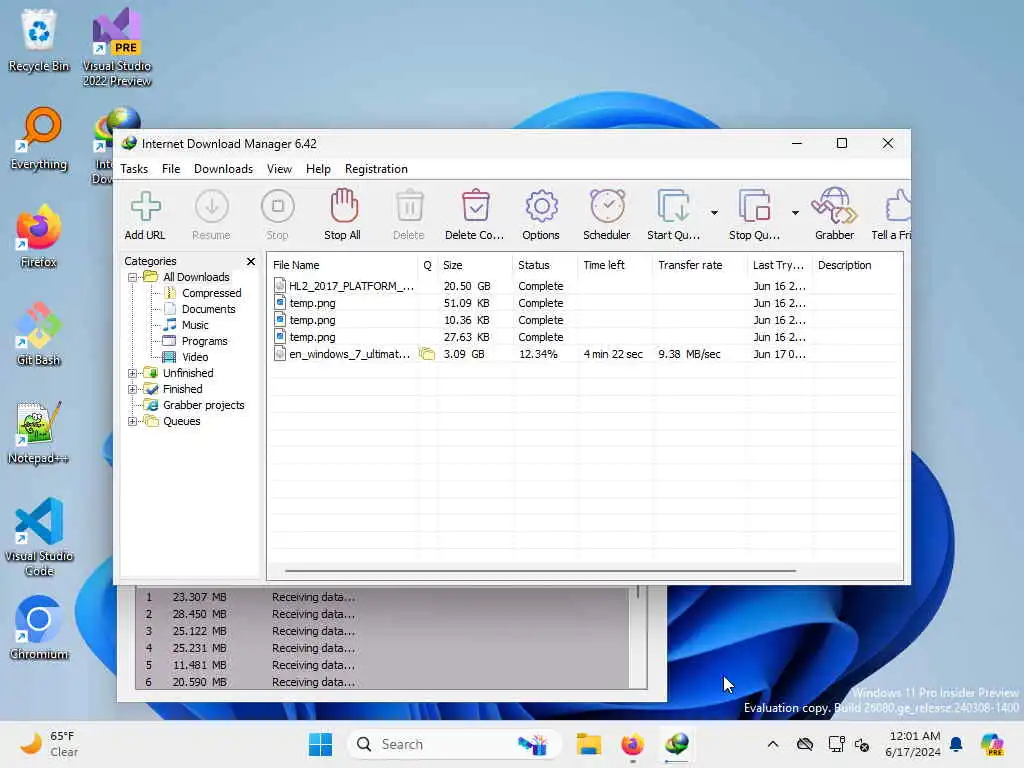1024x768 pixels.
Task: Open the View menu
Action: point(280,168)
